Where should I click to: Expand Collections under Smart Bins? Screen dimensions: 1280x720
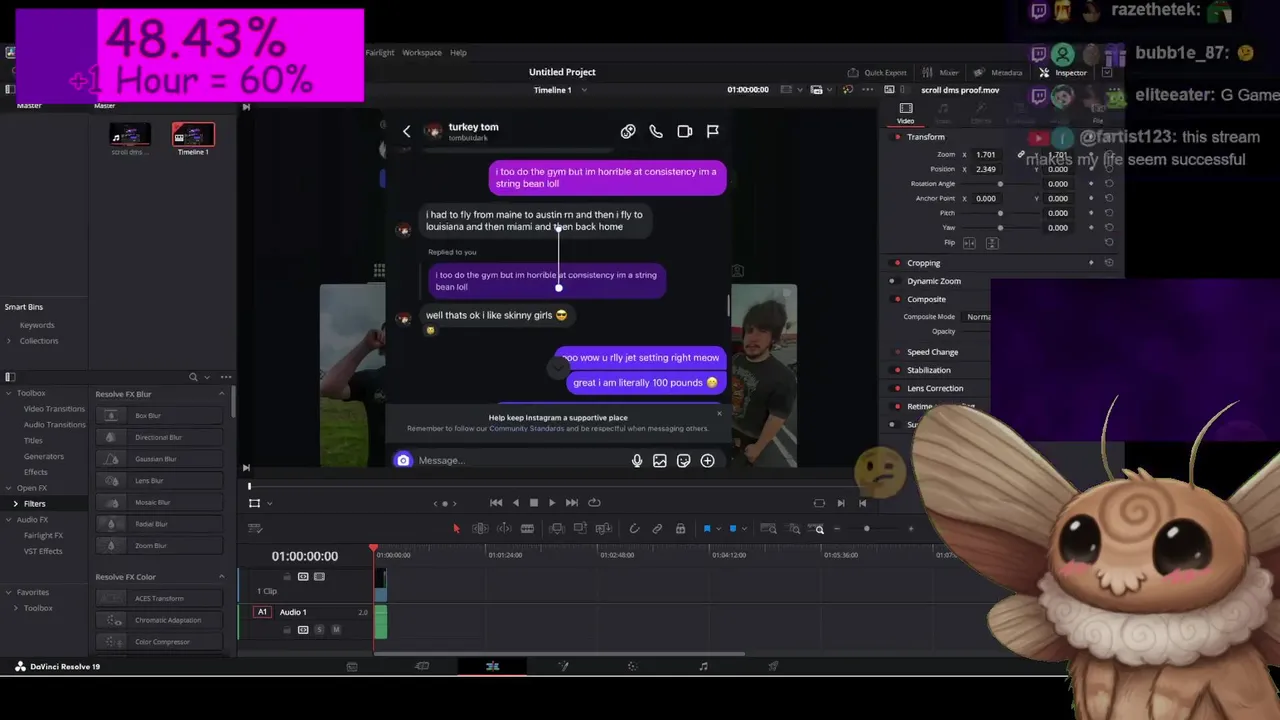[x=9, y=341]
